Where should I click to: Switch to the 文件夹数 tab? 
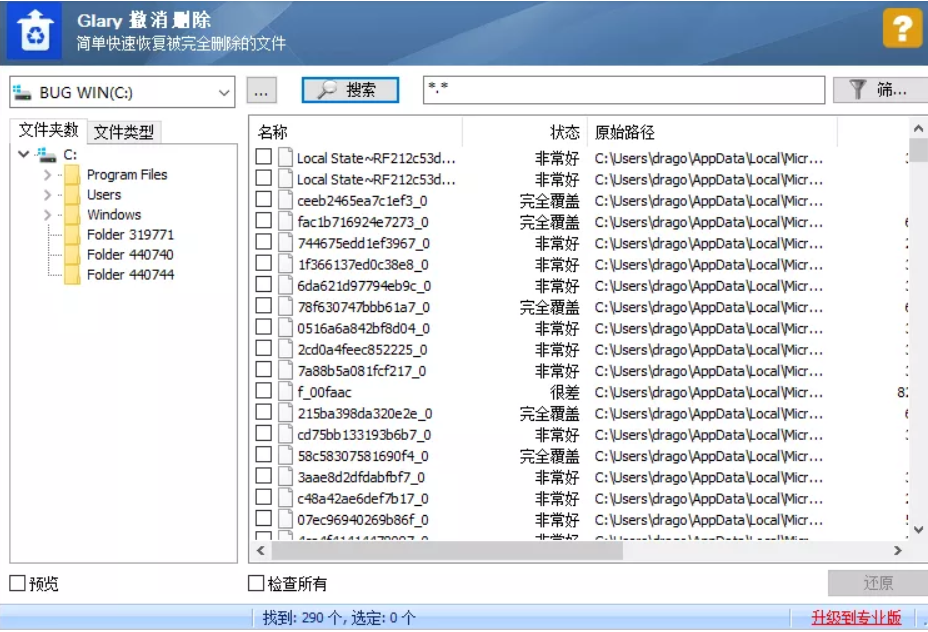click(48, 130)
